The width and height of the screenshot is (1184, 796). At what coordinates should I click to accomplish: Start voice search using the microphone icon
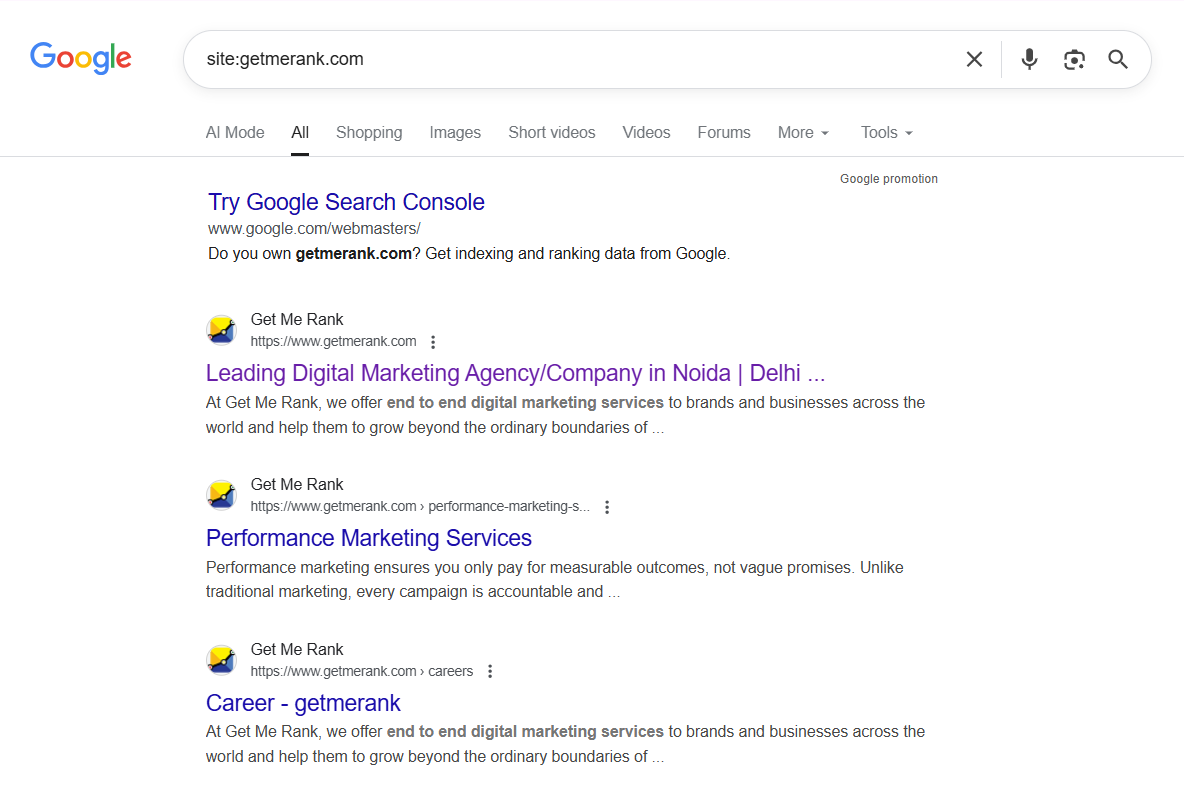point(1029,59)
